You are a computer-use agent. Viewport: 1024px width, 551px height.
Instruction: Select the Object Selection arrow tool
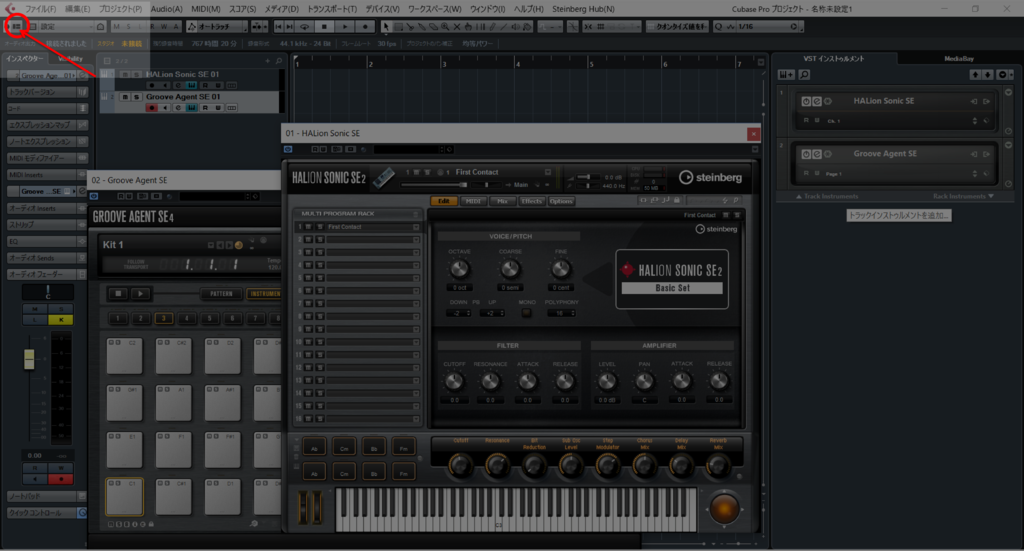pos(386,27)
